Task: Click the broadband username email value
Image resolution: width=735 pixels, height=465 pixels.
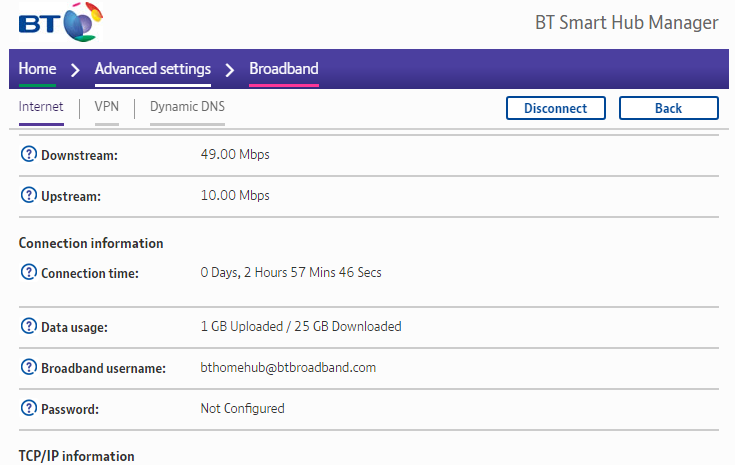Action: tap(288, 367)
